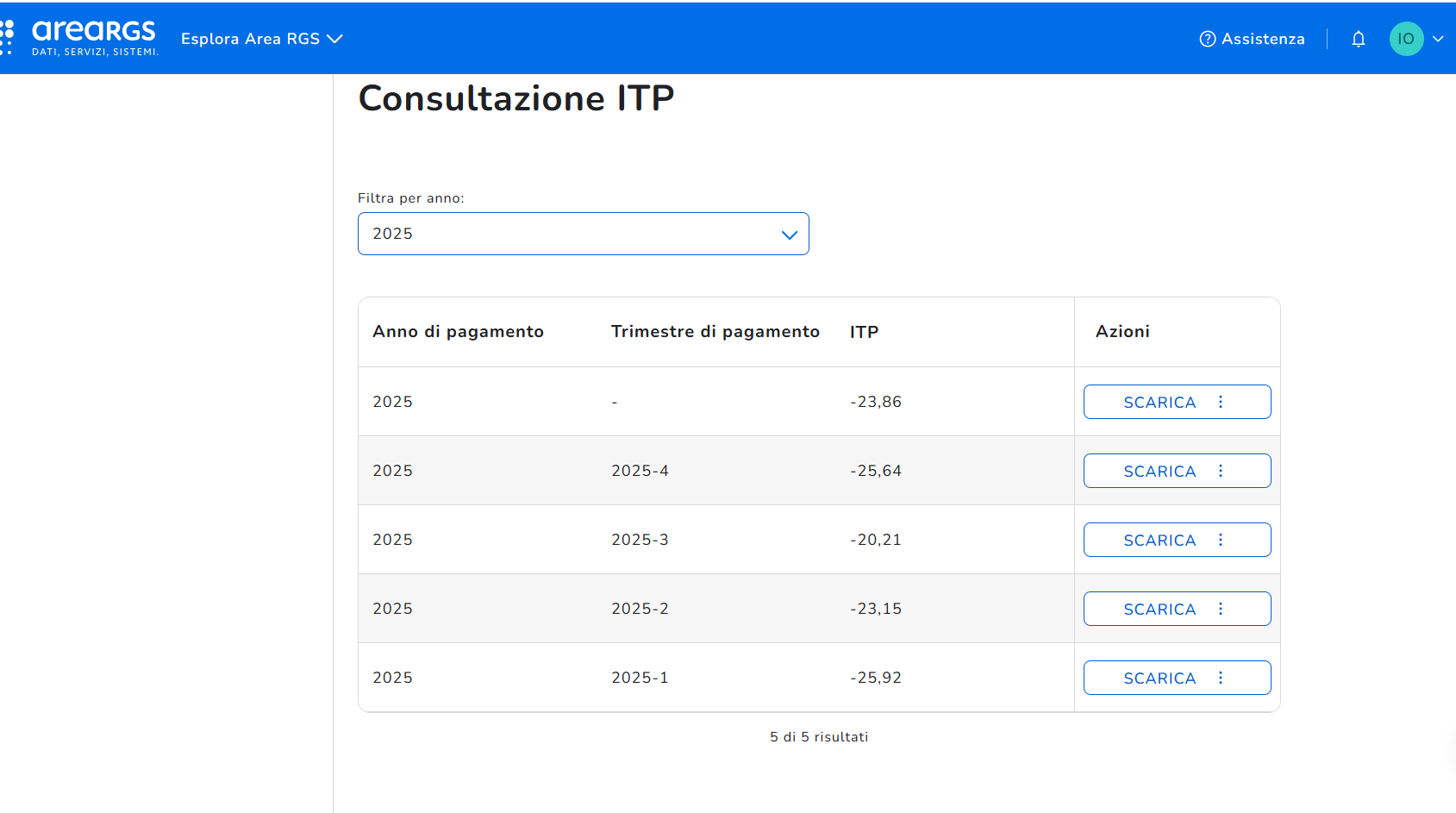Click SCARICA for the 2025-2 quarter

[x=1159, y=610]
